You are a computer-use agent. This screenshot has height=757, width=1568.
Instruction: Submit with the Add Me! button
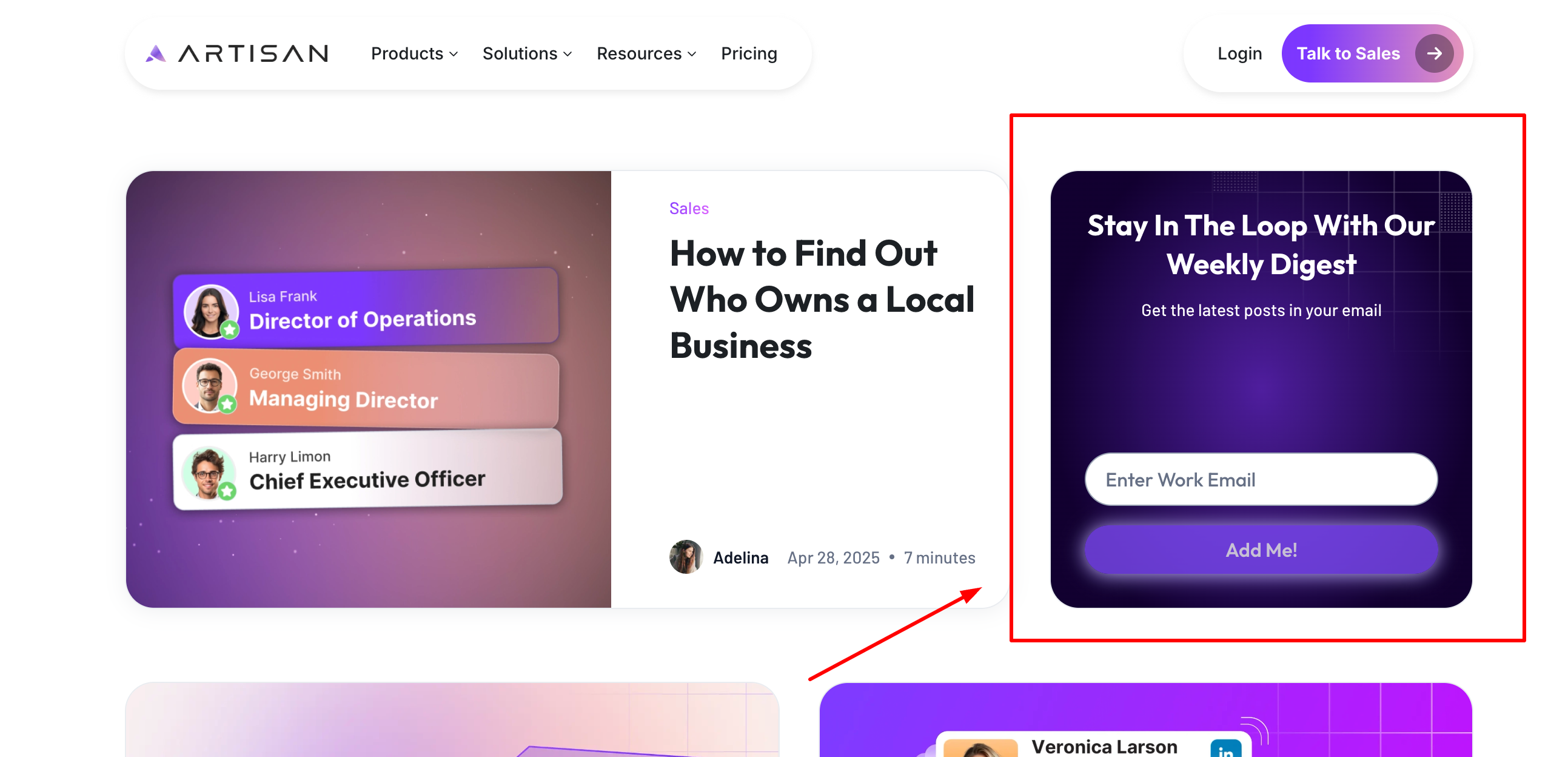click(1261, 550)
